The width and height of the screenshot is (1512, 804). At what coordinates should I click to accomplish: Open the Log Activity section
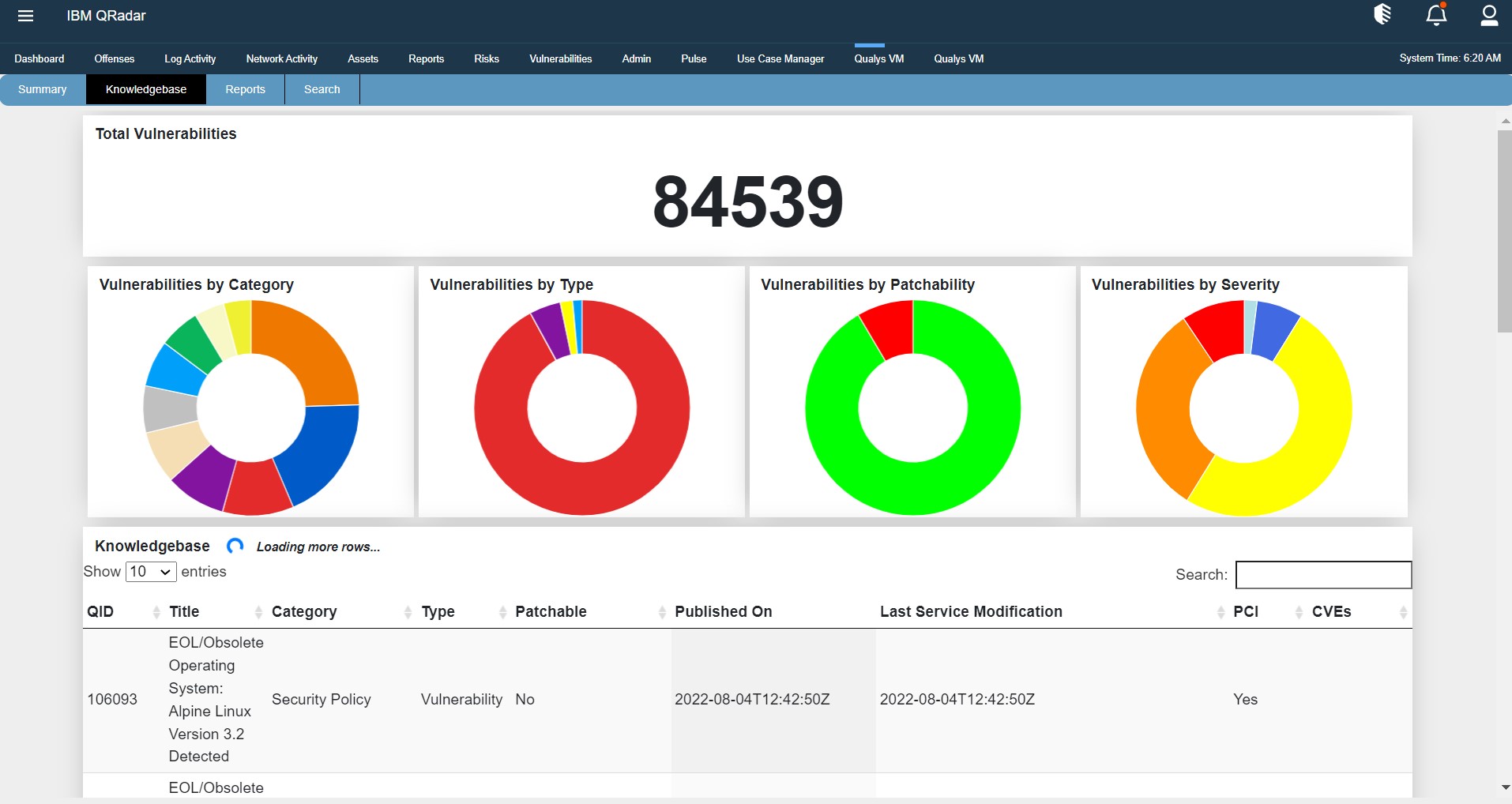[189, 58]
